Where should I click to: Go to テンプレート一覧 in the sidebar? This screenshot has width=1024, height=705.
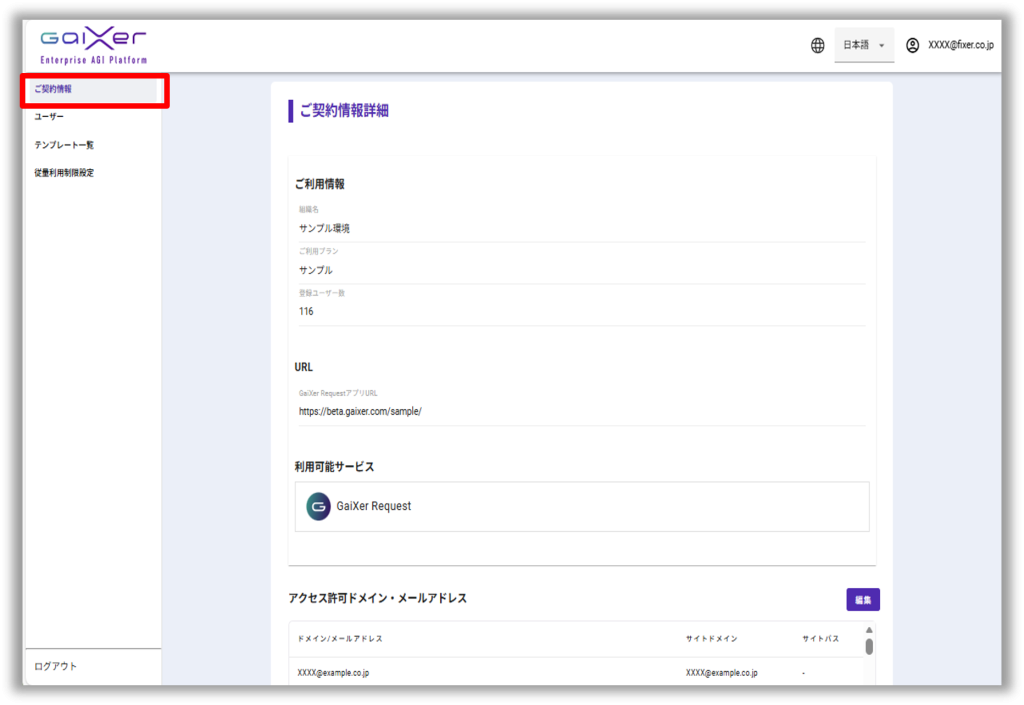pos(64,145)
